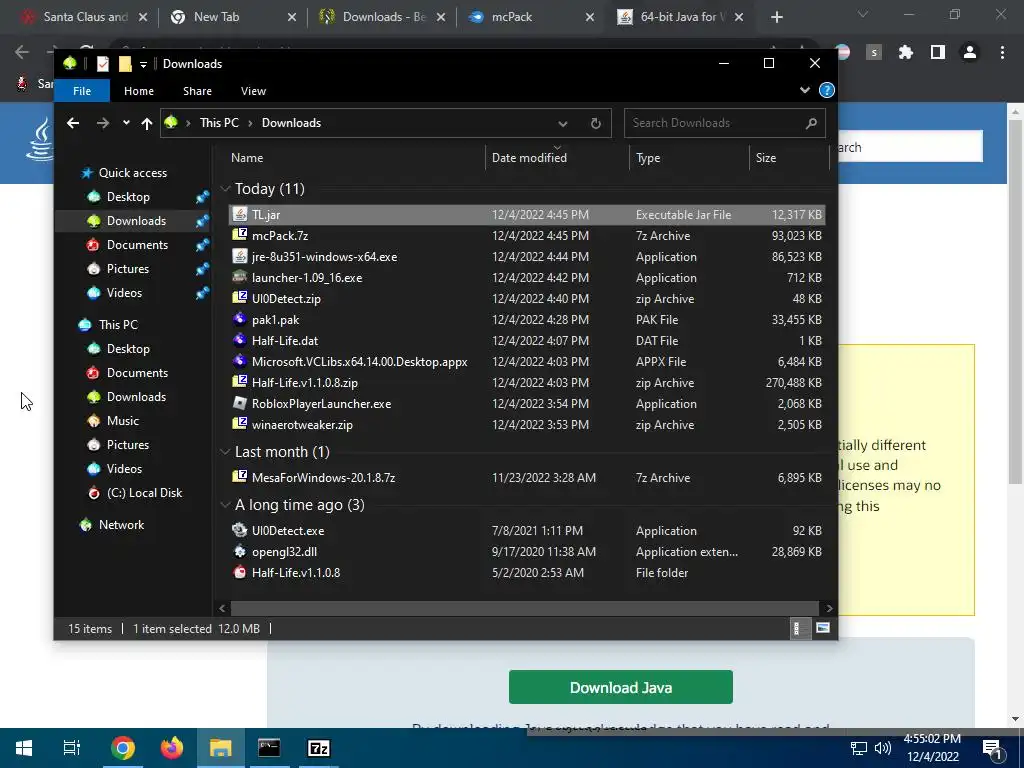
Task: Open Customize Quick Access Toolbar dropdown
Action: point(143,63)
